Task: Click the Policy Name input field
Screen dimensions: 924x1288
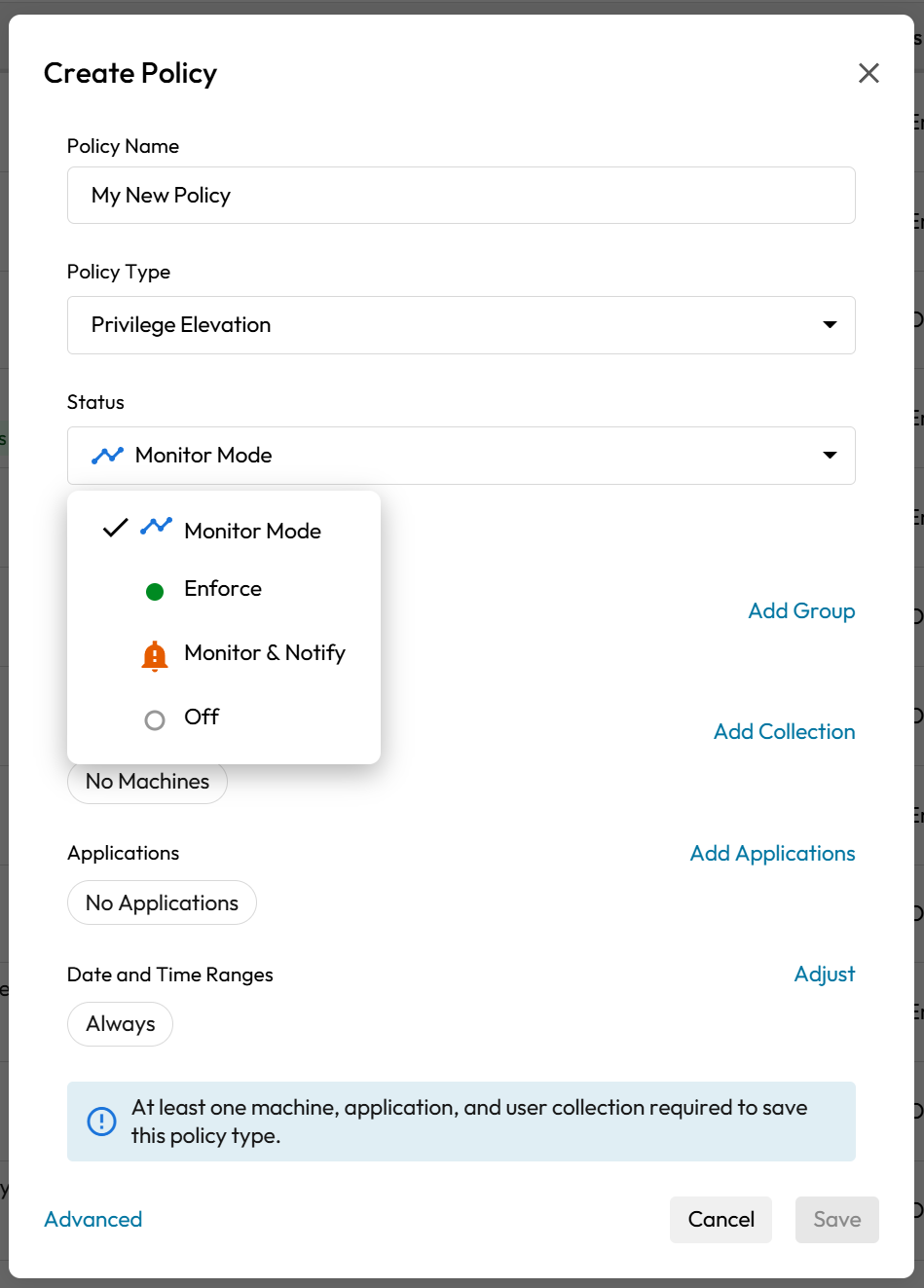Action: tap(461, 196)
